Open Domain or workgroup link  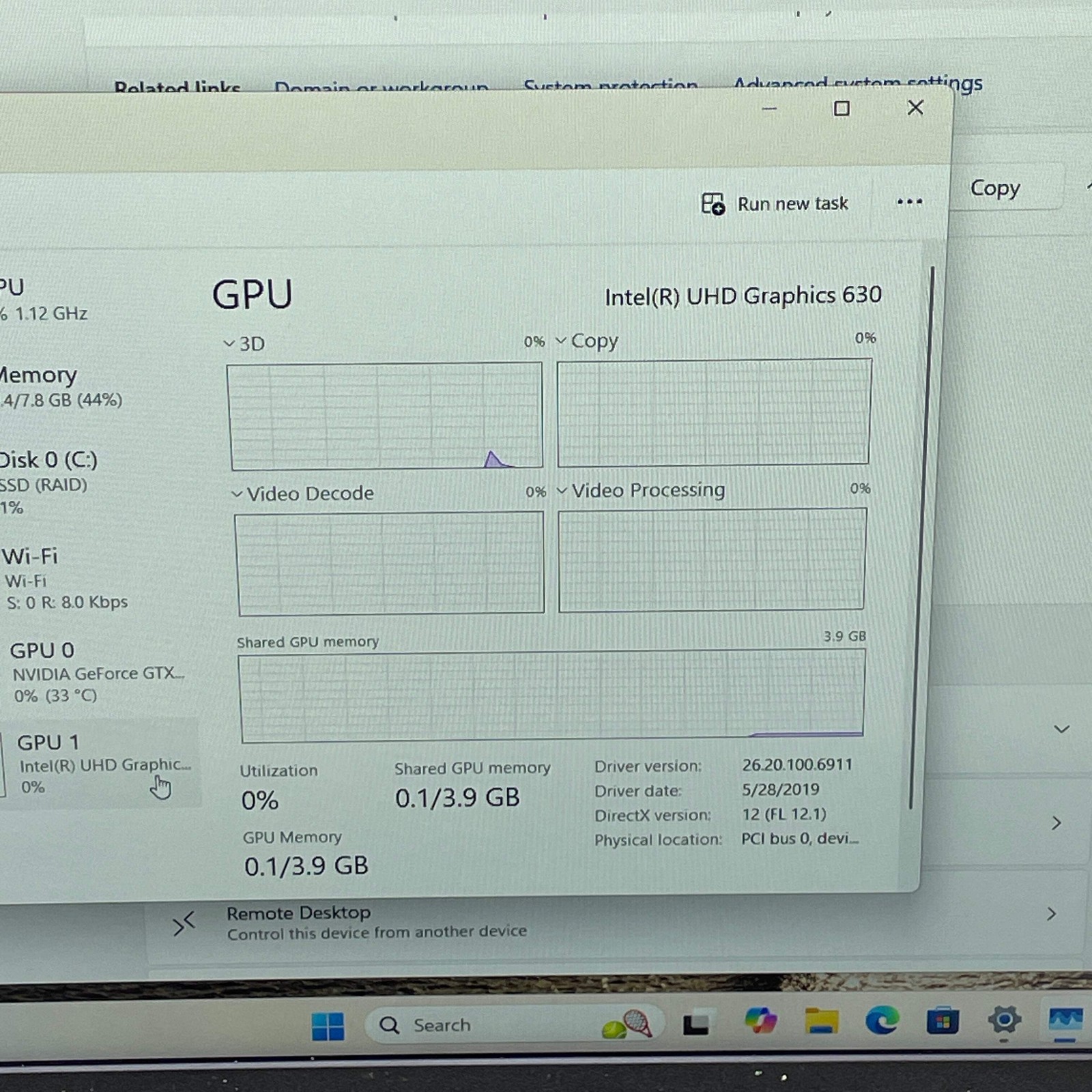point(381,88)
